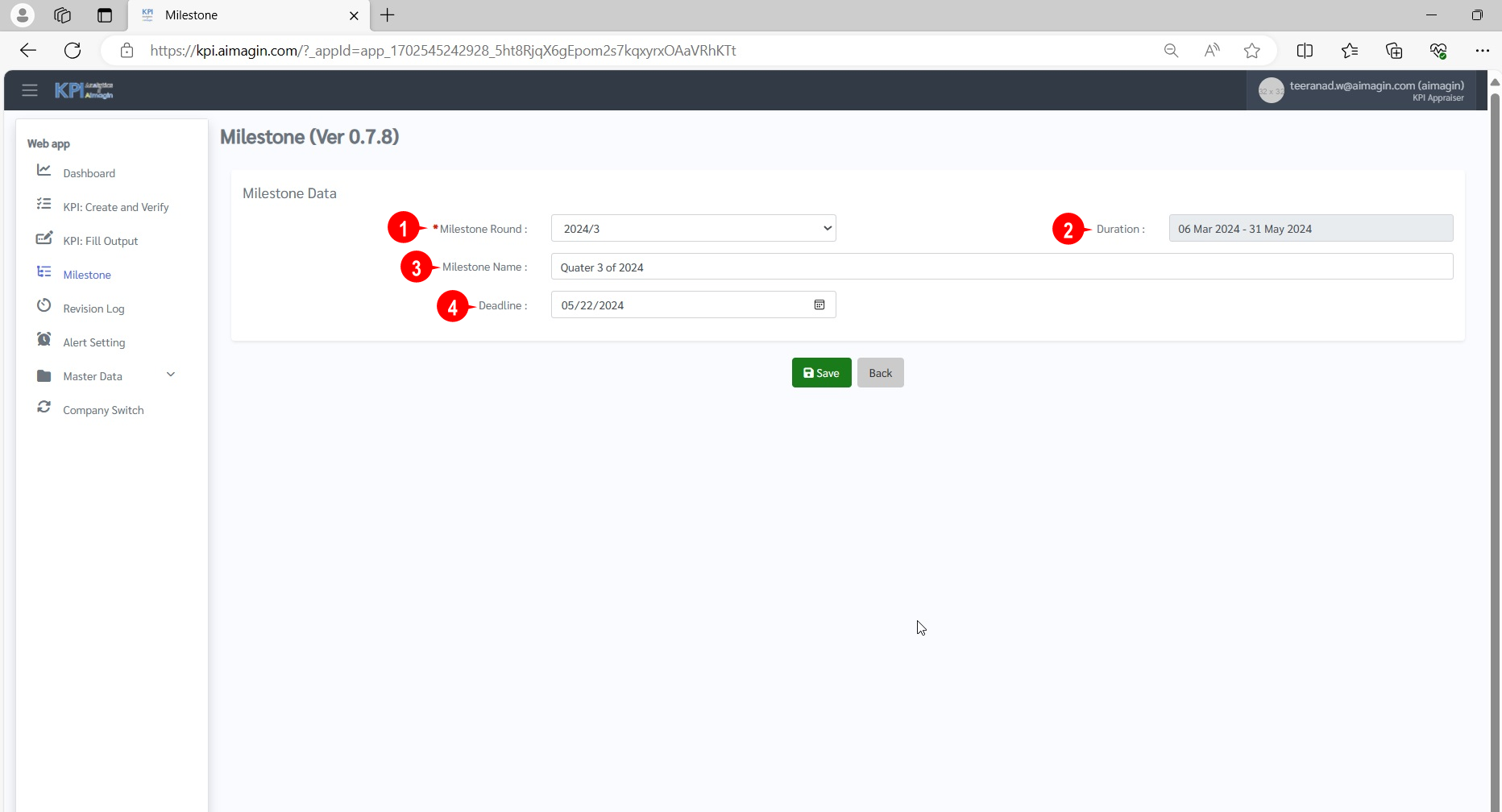Expand the Master Data submenu chevron
Screen dimensions: 1502x812
171,375
